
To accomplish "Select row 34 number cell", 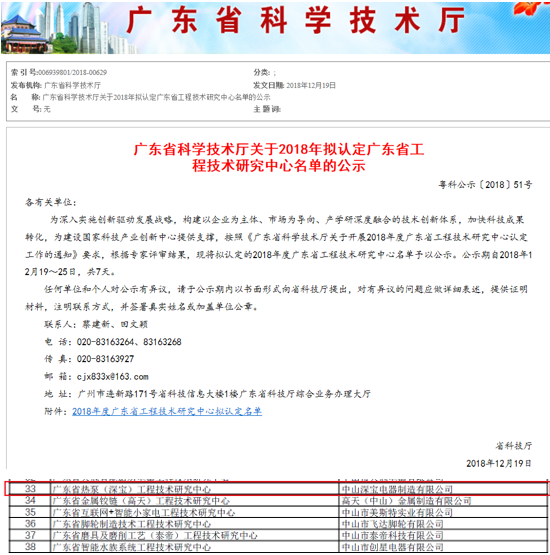I will point(30,500).
